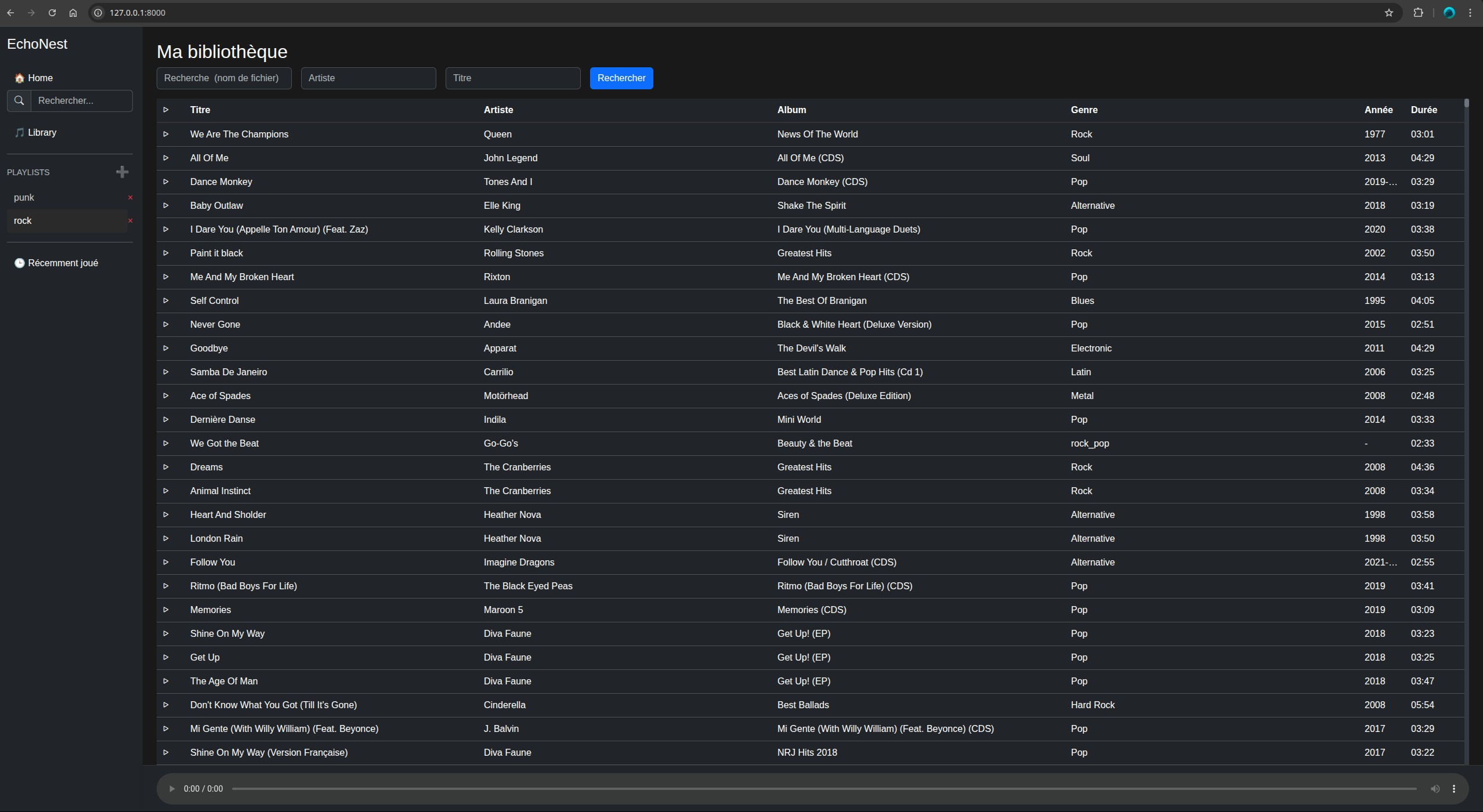
Task: Remove the rock playlist
Action: pyautogui.click(x=131, y=220)
